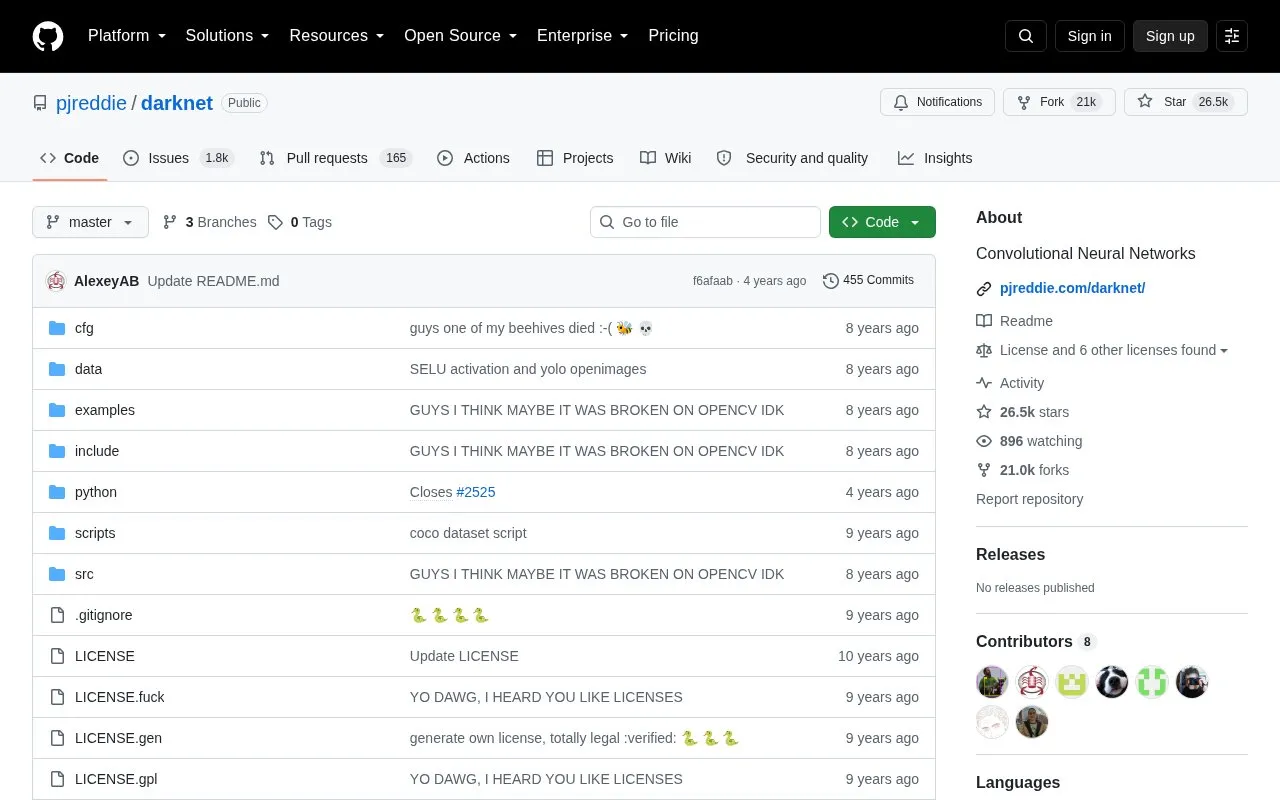Expand the Platform menu
This screenshot has width=1280, height=800.
click(x=127, y=36)
